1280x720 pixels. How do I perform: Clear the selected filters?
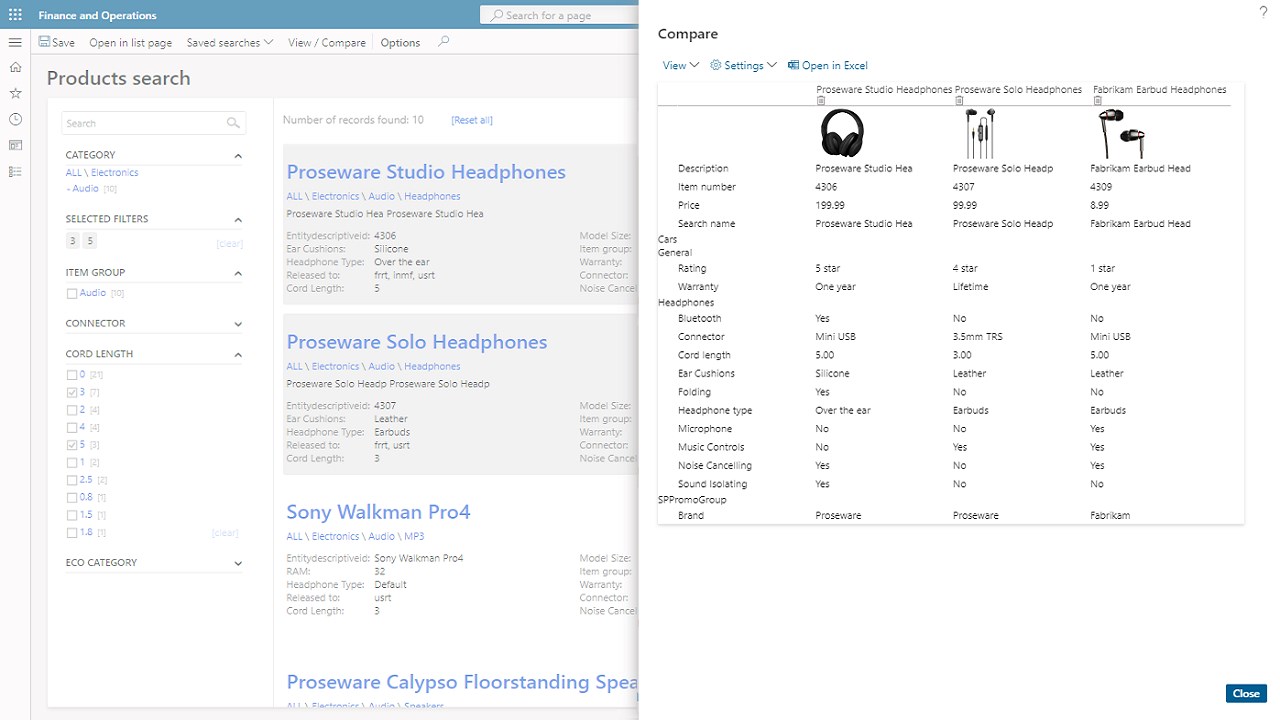[x=230, y=244]
